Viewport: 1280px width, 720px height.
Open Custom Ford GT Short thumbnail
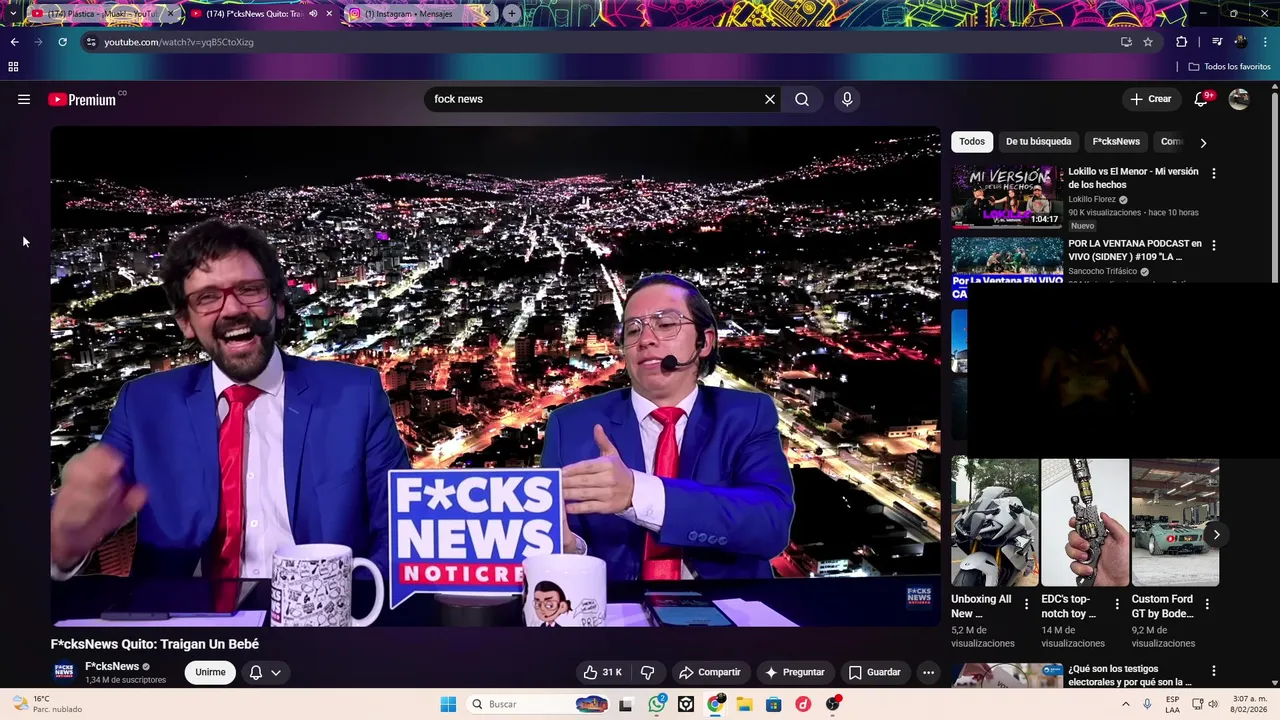[1175, 522]
